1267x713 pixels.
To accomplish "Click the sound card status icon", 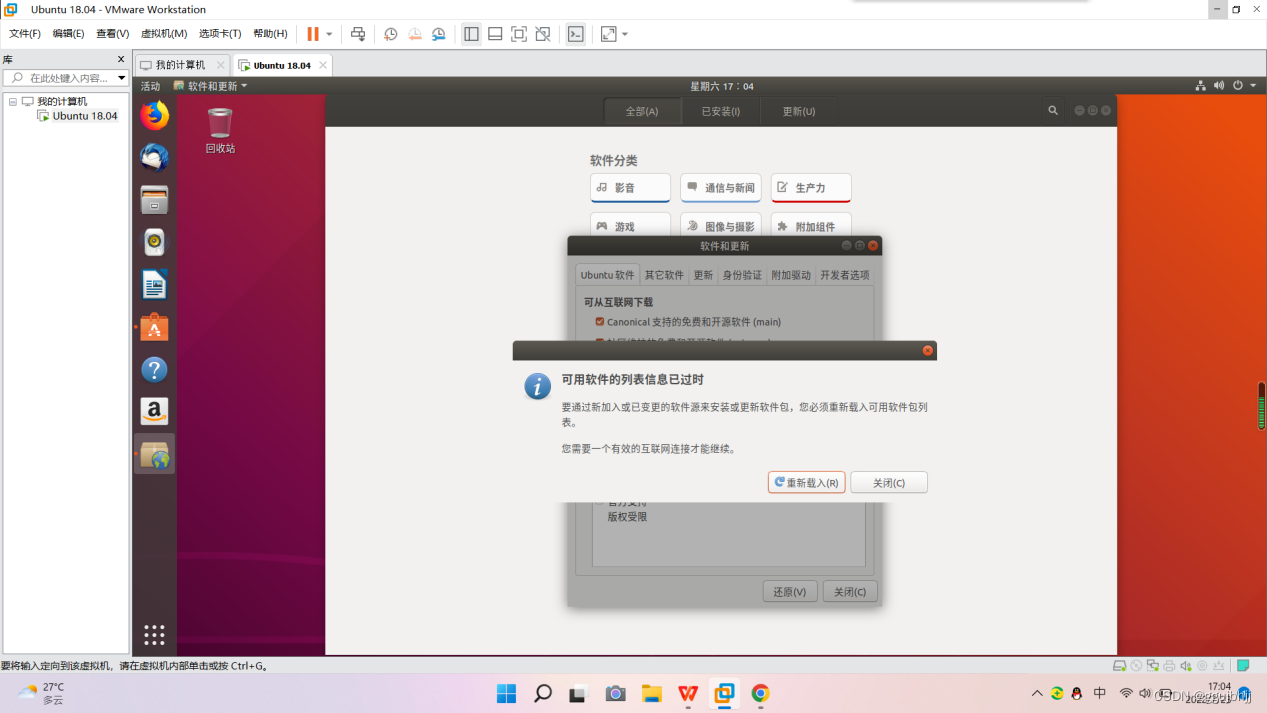I will [x=1186, y=666].
